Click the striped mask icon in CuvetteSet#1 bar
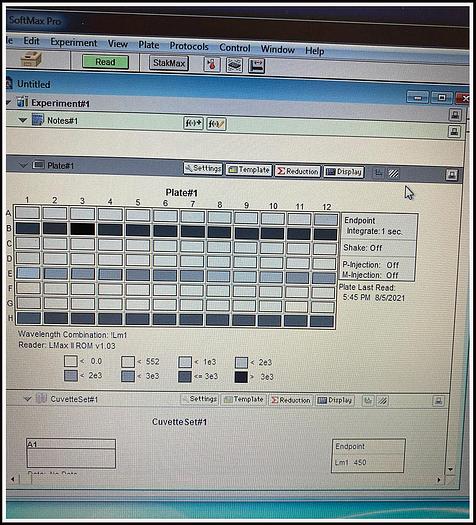The image size is (476, 525). [x=383, y=401]
